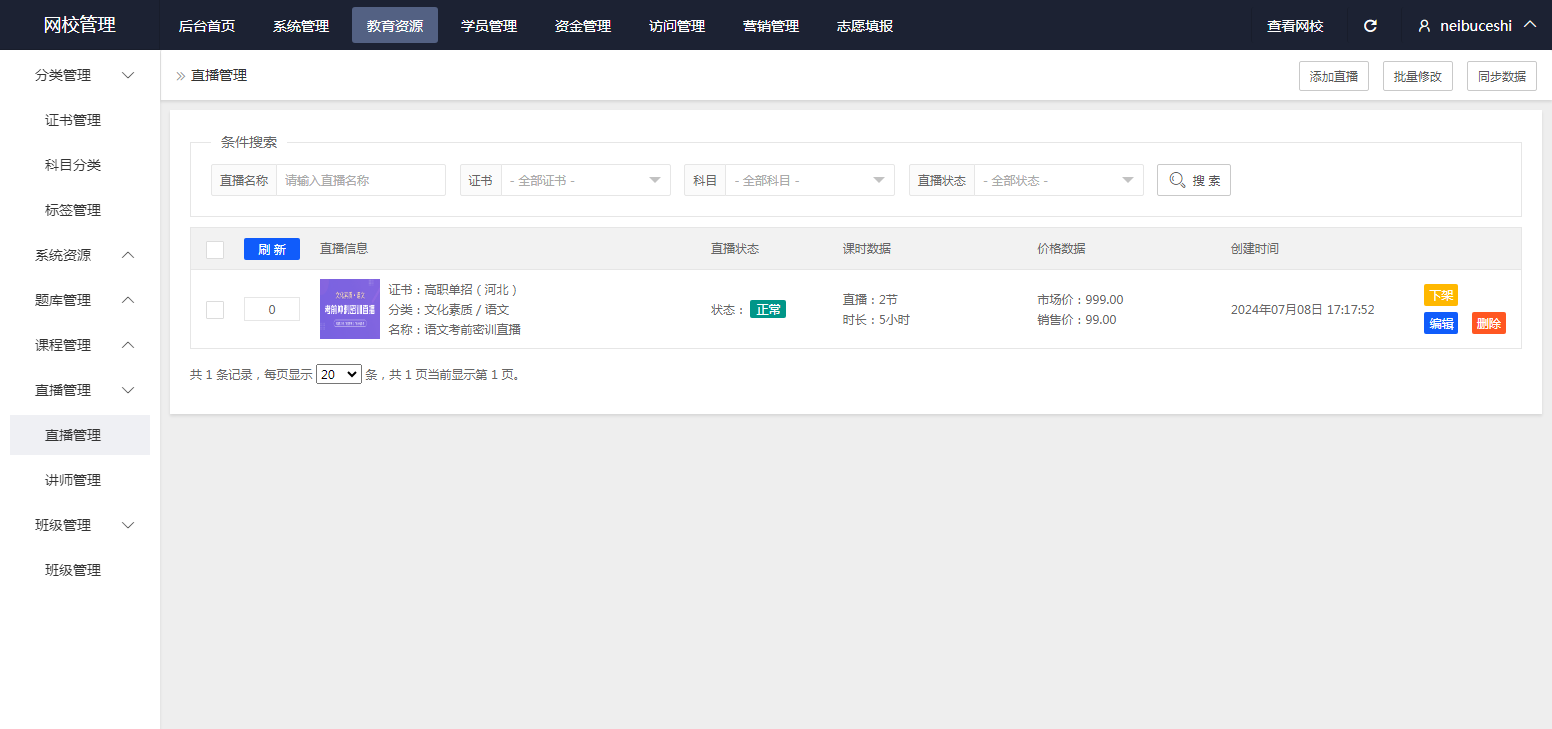
Task: Click the red 删除 button
Action: [x=1489, y=323]
